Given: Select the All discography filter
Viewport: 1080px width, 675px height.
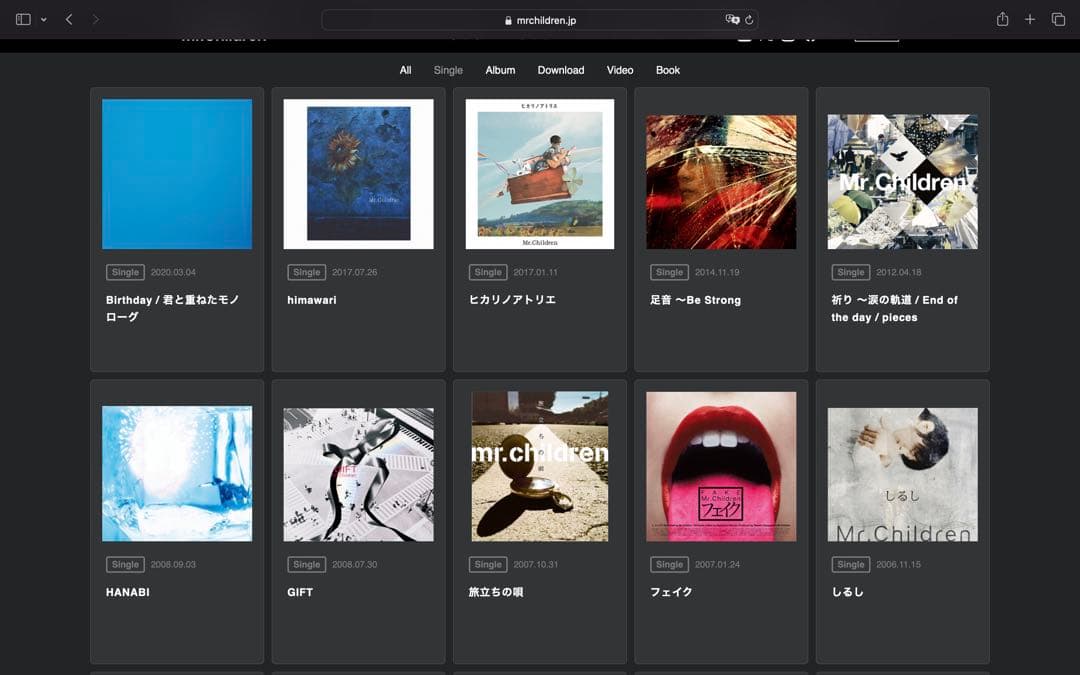Looking at the screenshot, I should click(406, 70).
